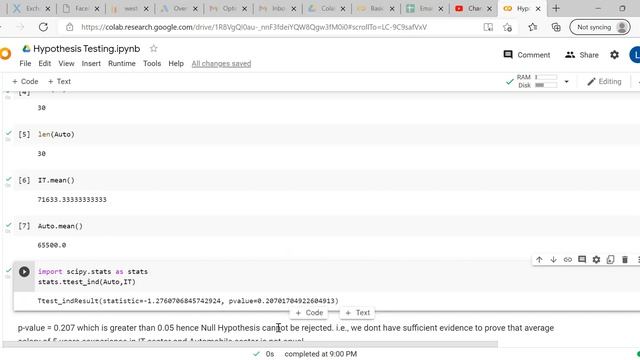This screenshot has width=640, height=360.
Task: Add page to favorites star icon
Action: 507,27
